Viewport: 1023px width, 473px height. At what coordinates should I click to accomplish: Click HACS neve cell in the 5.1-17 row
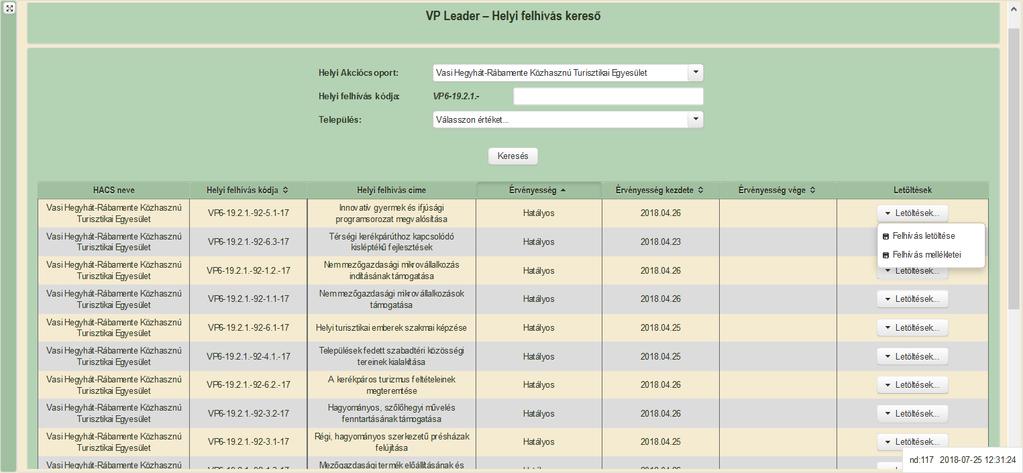click(x=114, y=213)
